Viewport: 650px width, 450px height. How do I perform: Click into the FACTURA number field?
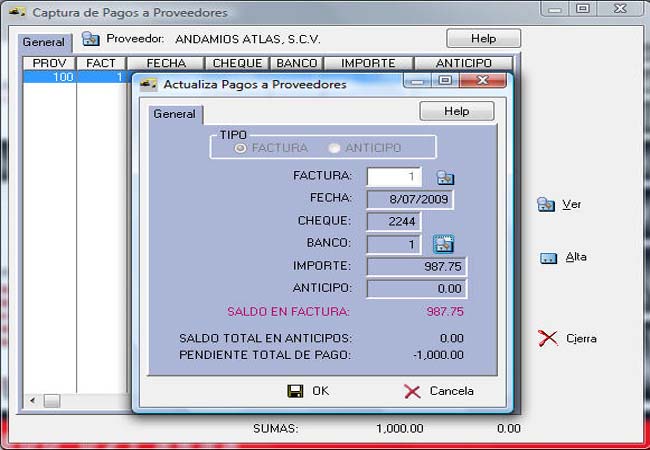click(394, 177)
